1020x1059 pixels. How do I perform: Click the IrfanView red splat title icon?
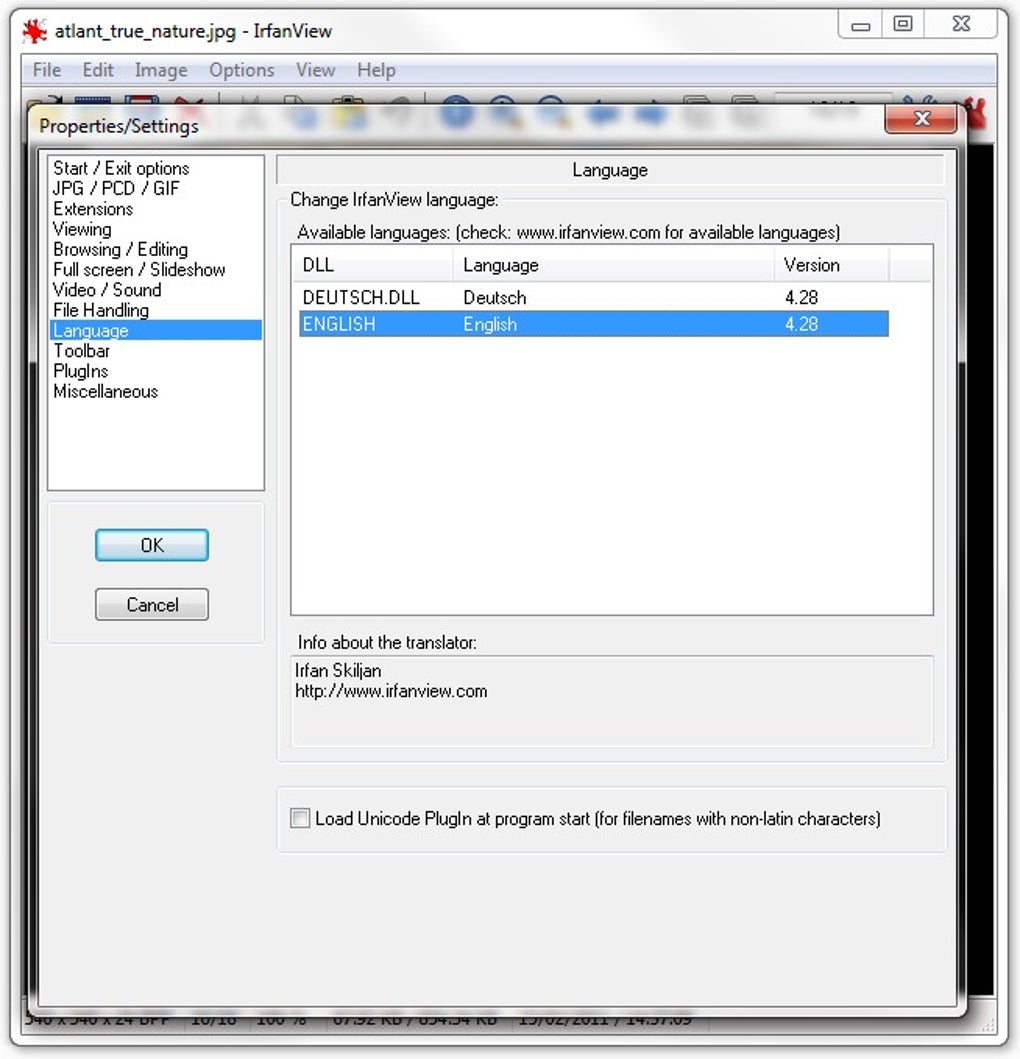point(34,31)
